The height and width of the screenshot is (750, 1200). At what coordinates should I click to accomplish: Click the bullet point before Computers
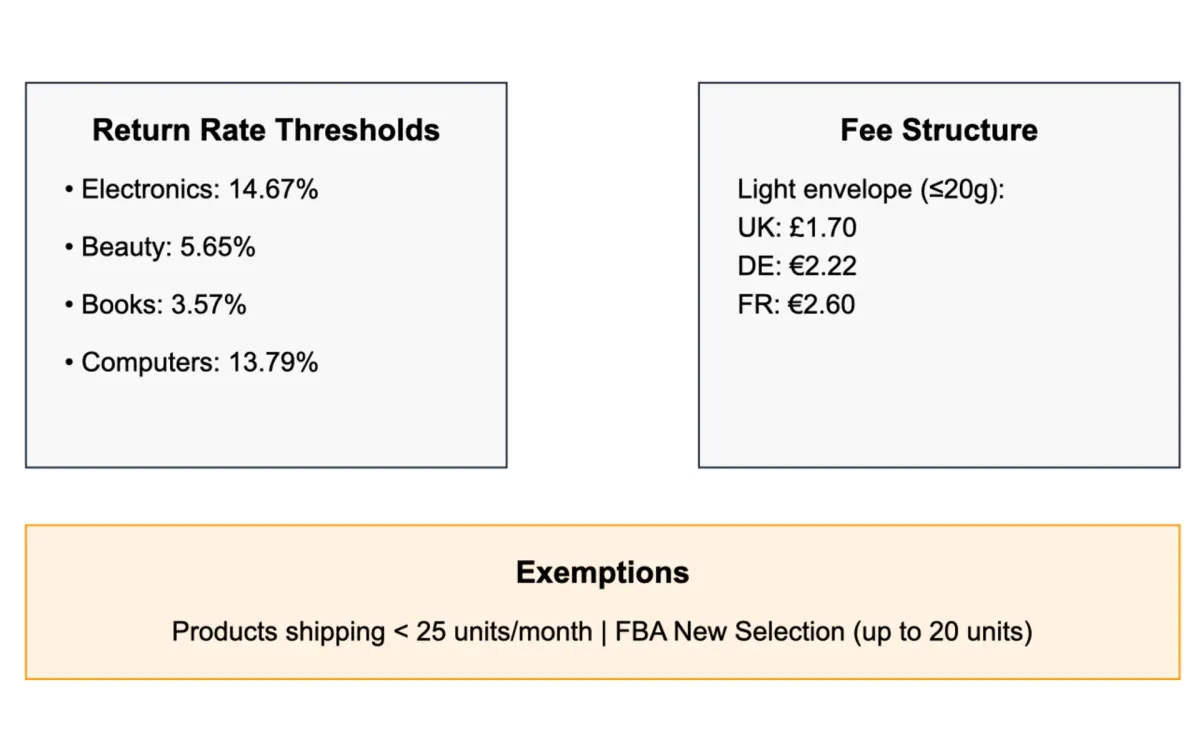pos(69,362)
